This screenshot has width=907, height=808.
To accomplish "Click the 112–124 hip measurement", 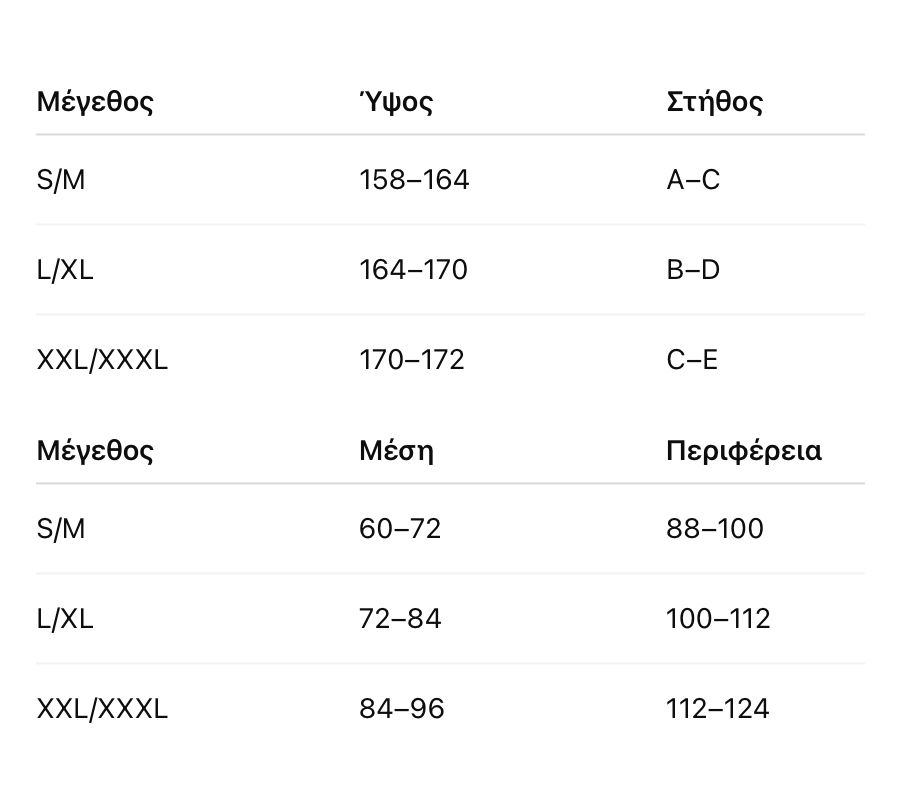I will pos(717,709).
